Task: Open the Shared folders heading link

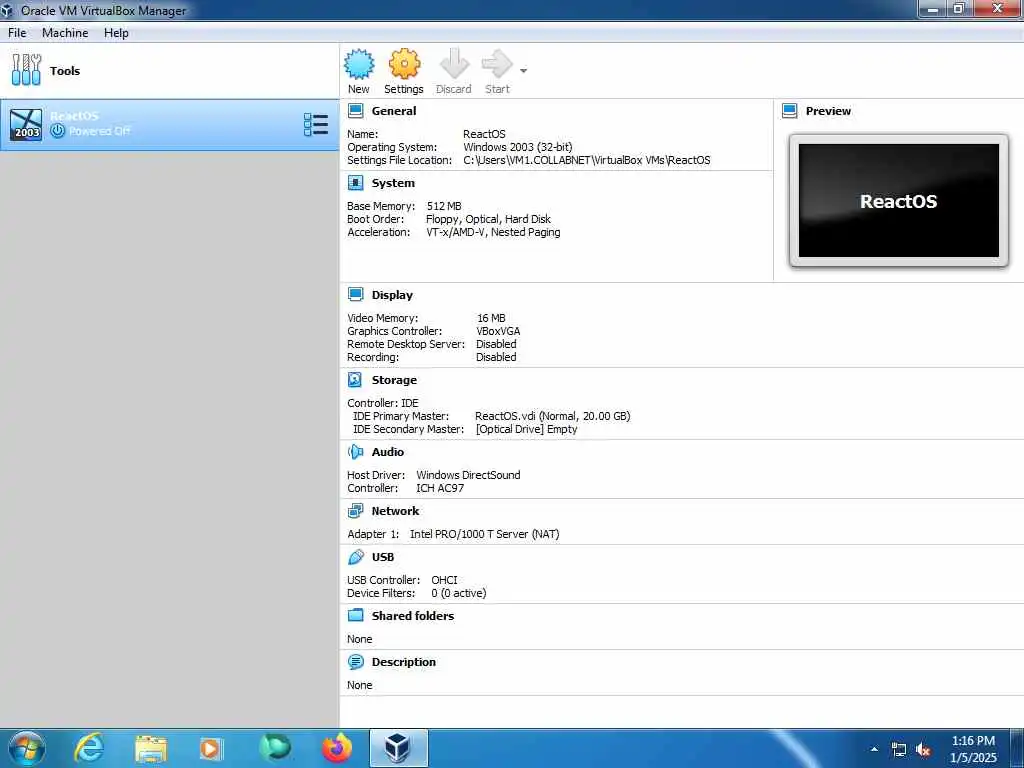Action: click(x=413, y=616)
